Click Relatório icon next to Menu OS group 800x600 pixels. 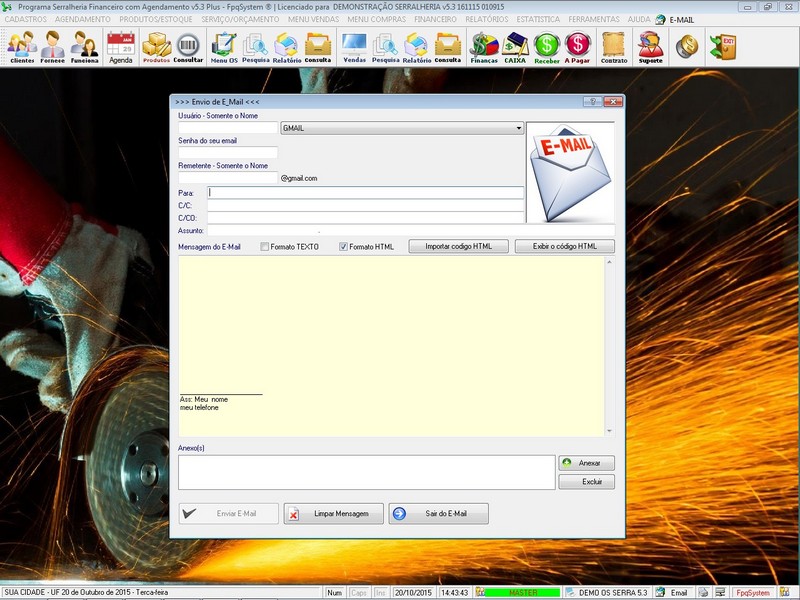click(x=287, y=47)
